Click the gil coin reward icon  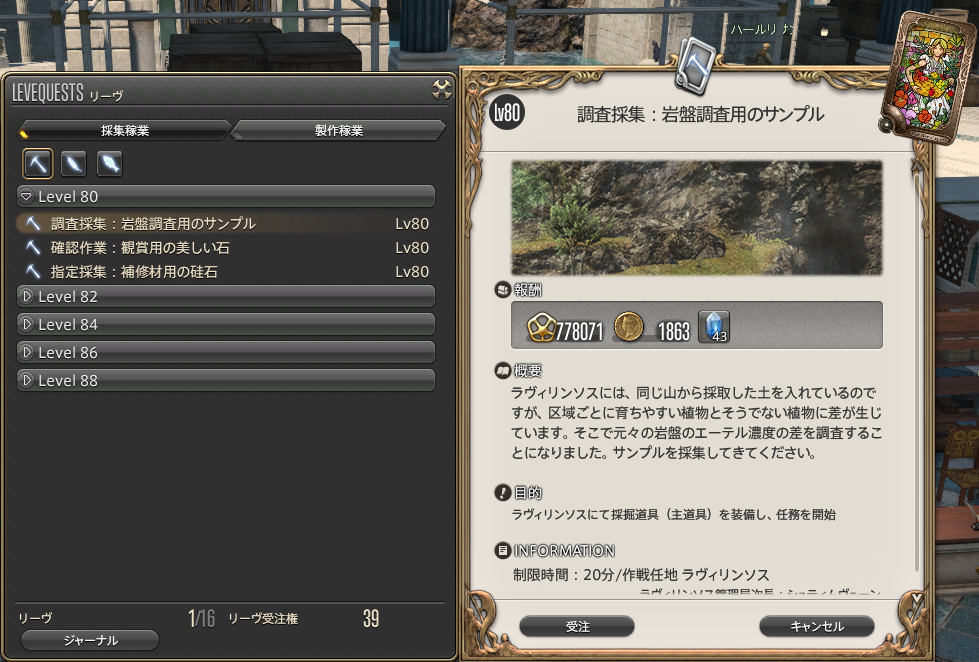pyautogui.click(x=629, y=326)
